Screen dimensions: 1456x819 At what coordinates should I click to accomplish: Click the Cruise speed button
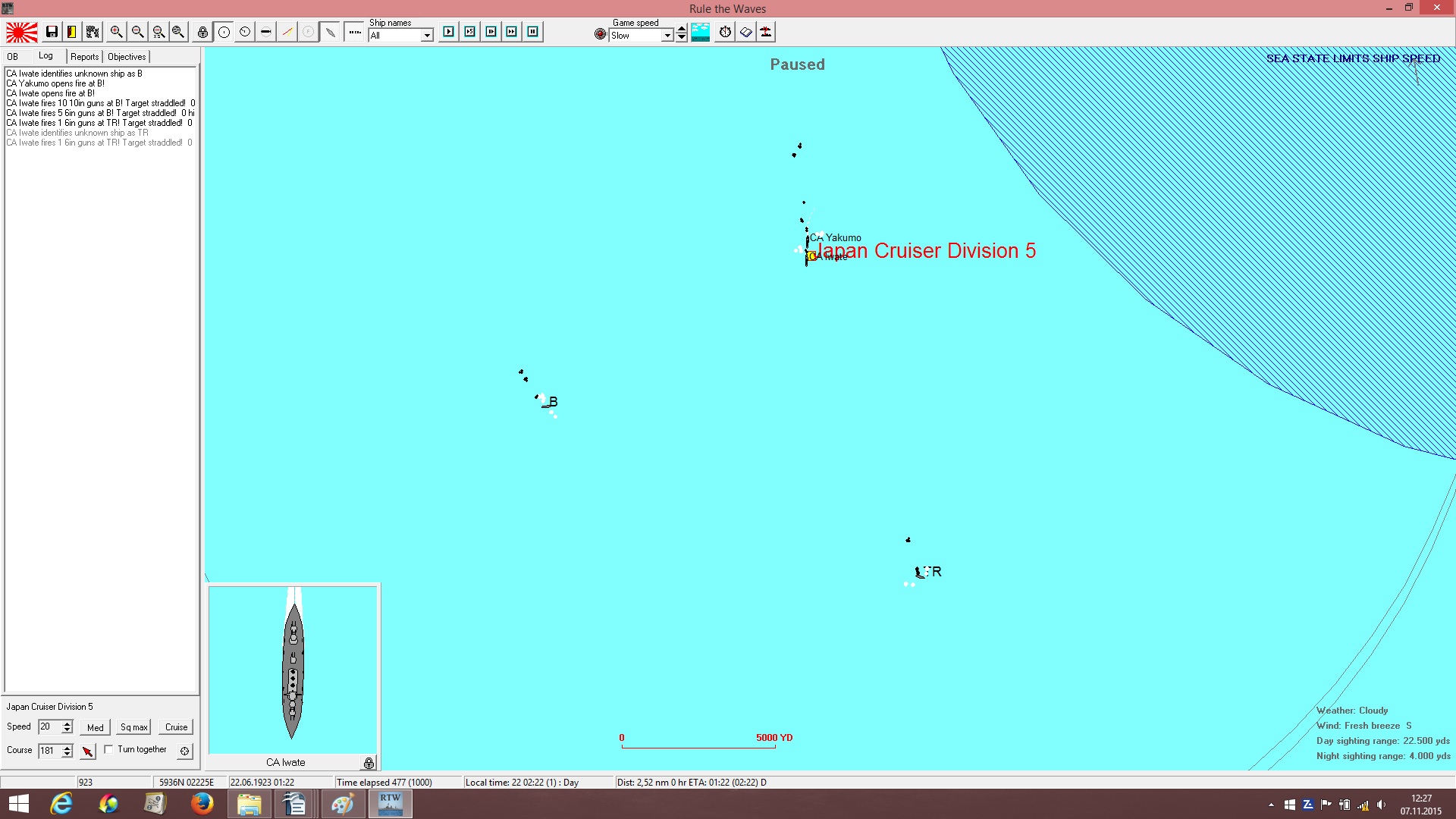pyautogui.click(x=177, y=727)
